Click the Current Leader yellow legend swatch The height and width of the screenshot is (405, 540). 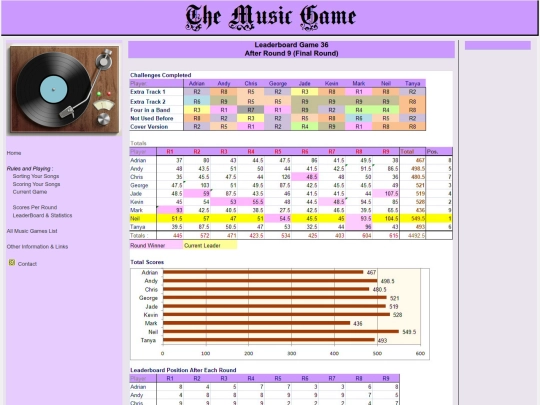pyautogui.click(x=210, y=246)
